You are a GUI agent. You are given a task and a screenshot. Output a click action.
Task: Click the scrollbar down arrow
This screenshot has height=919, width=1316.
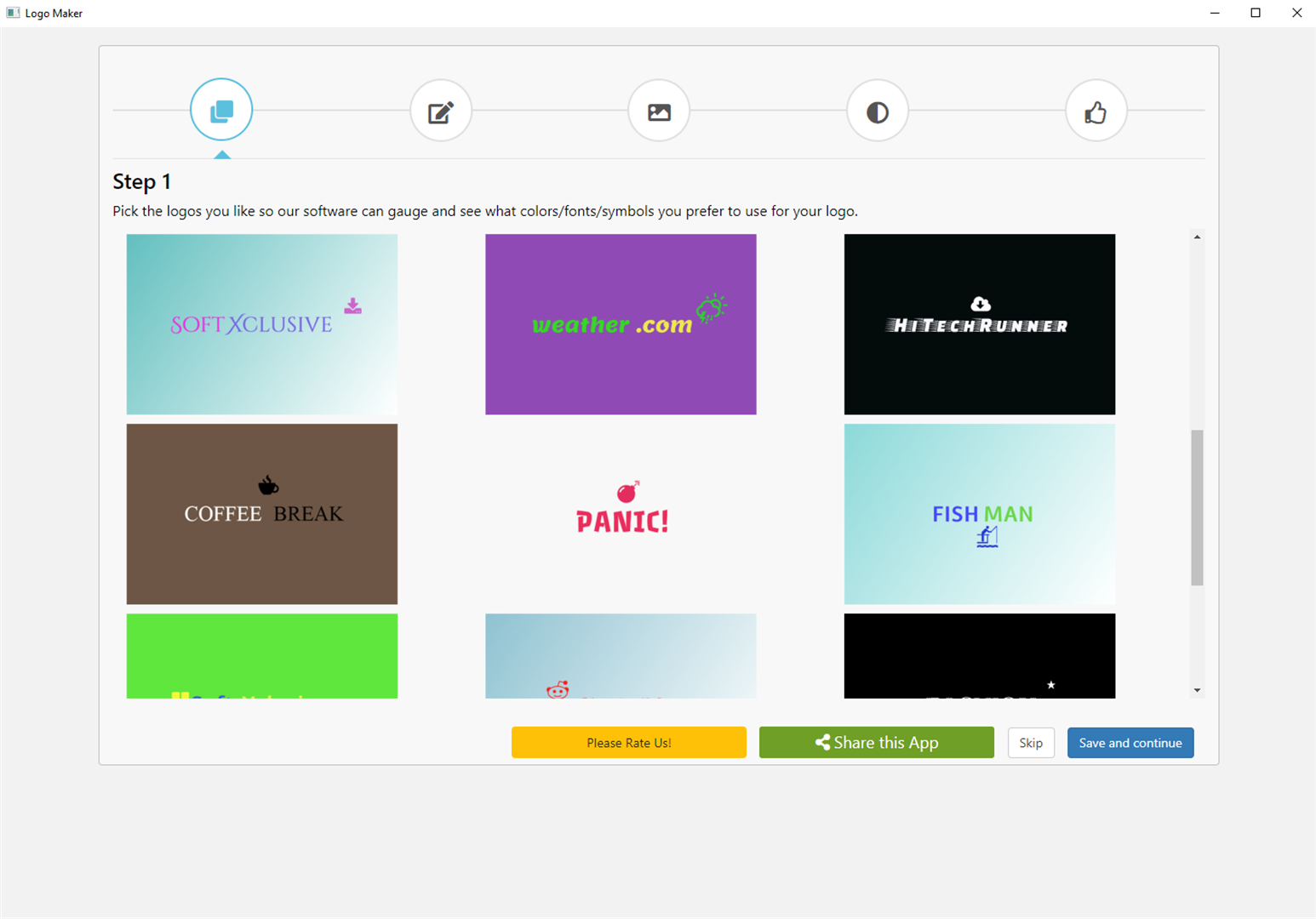[1197, 690]
